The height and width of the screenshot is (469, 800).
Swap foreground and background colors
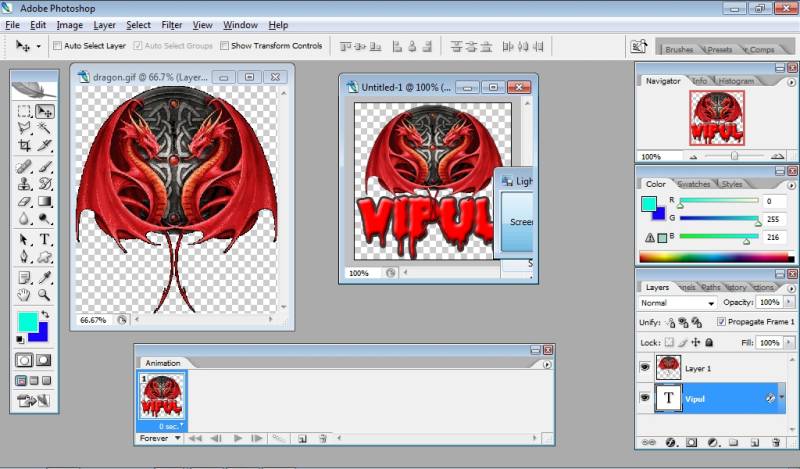pyautogui.click(x=45, y=314)
